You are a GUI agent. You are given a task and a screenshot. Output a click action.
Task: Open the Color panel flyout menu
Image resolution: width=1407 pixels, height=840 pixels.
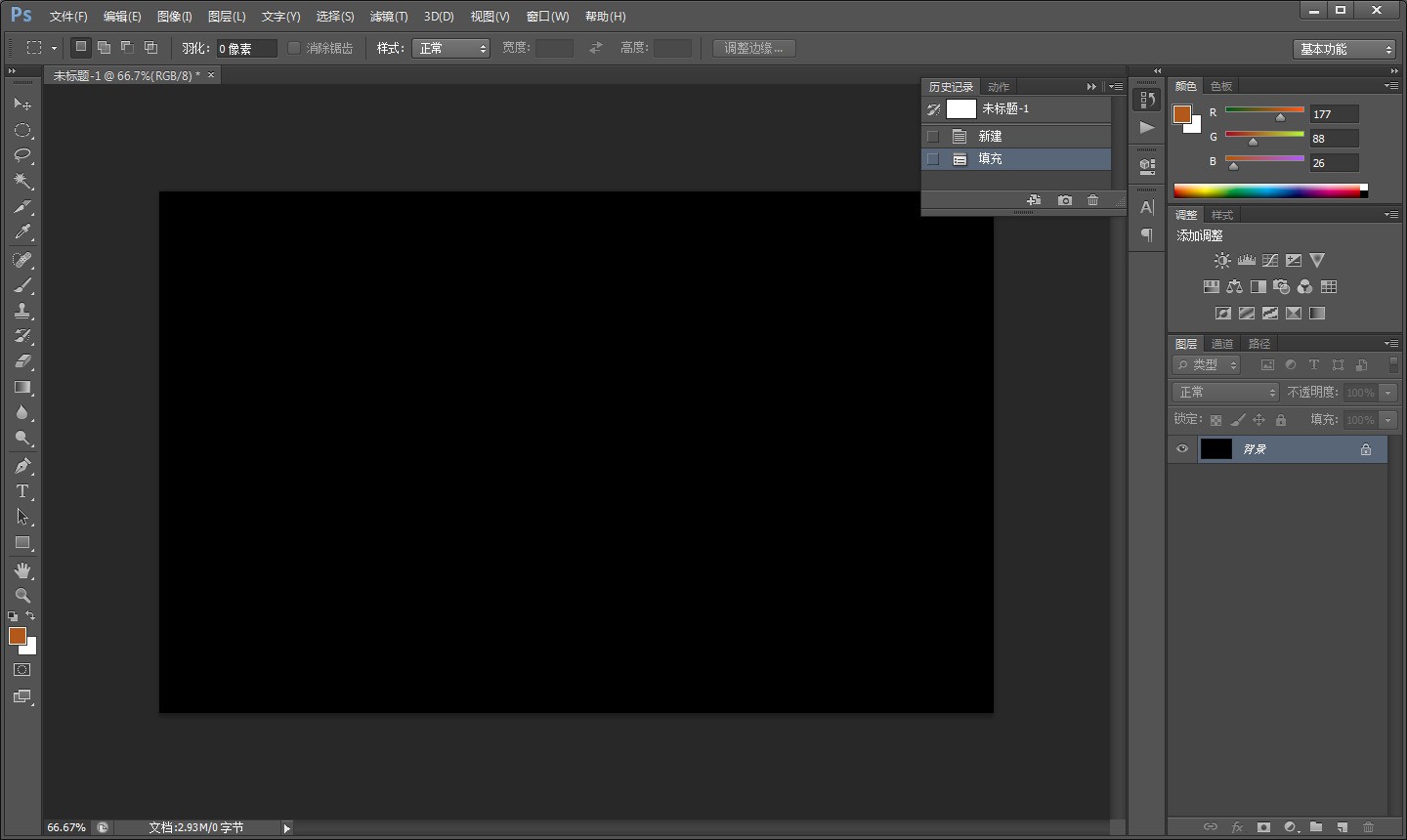pos(1391,86)
